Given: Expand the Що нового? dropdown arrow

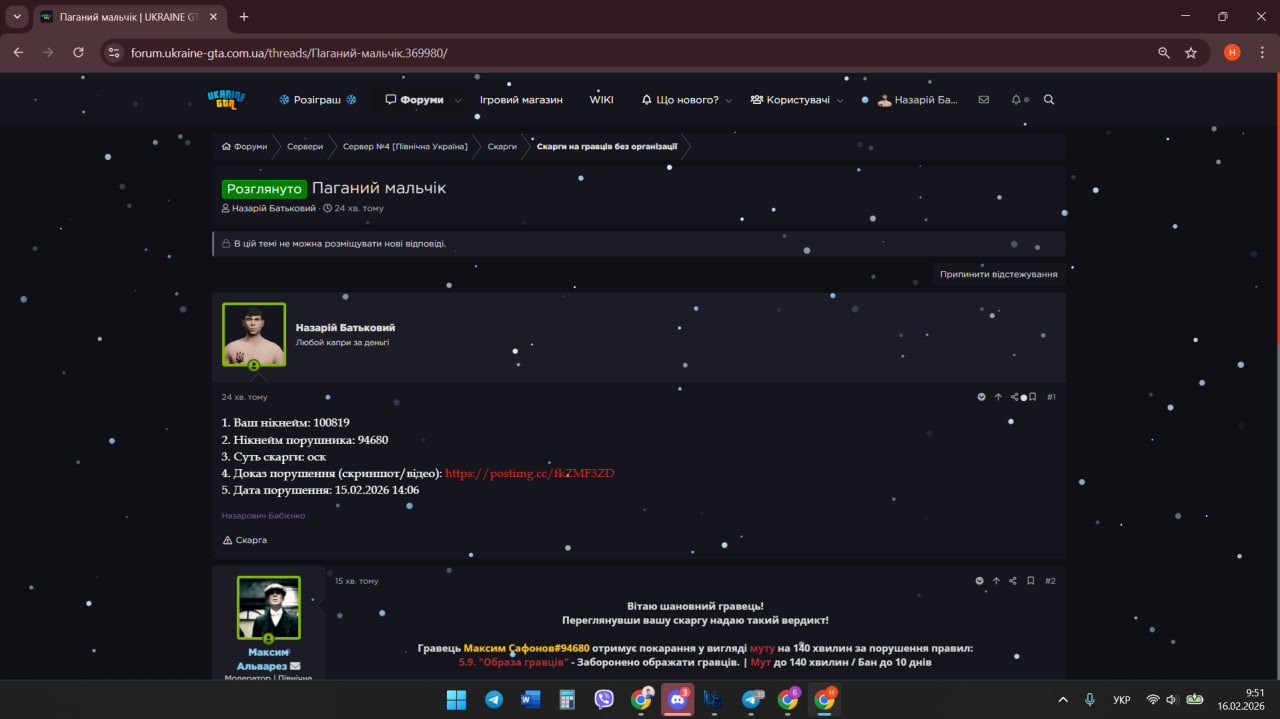Looking at the screenshot, I should [729, 100].
